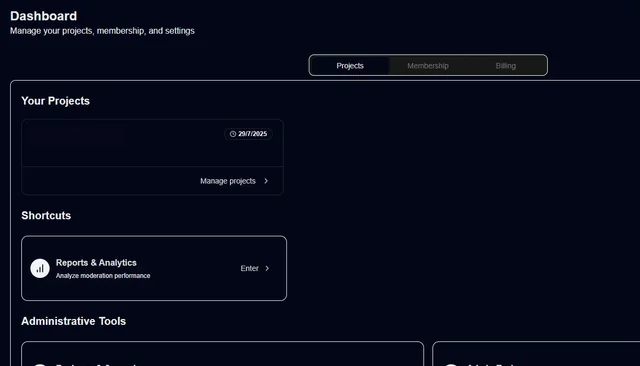This screenshot has height=366, width=640.
Task: Click the clock icon in date badge
Action: click(233, 134)
